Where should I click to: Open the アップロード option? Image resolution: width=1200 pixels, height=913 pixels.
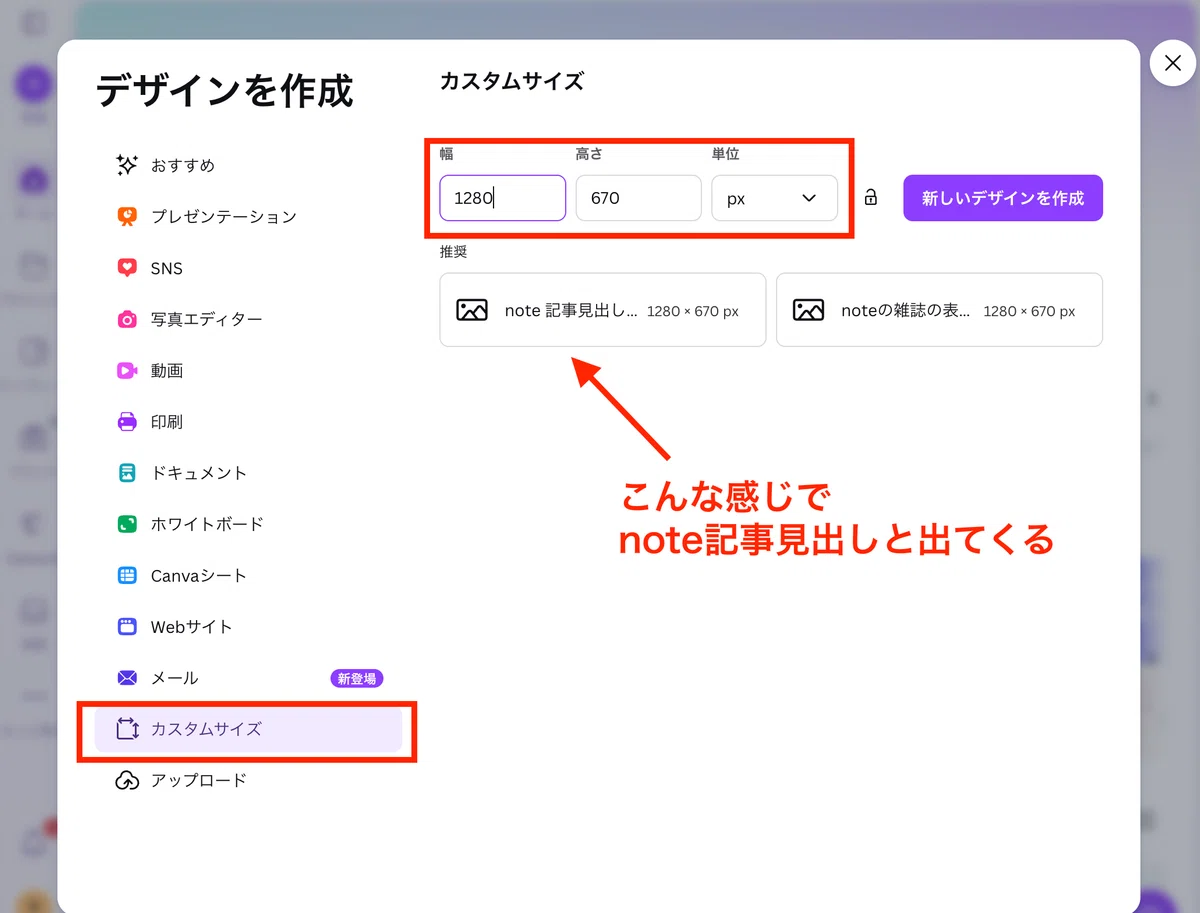[248, 780]
